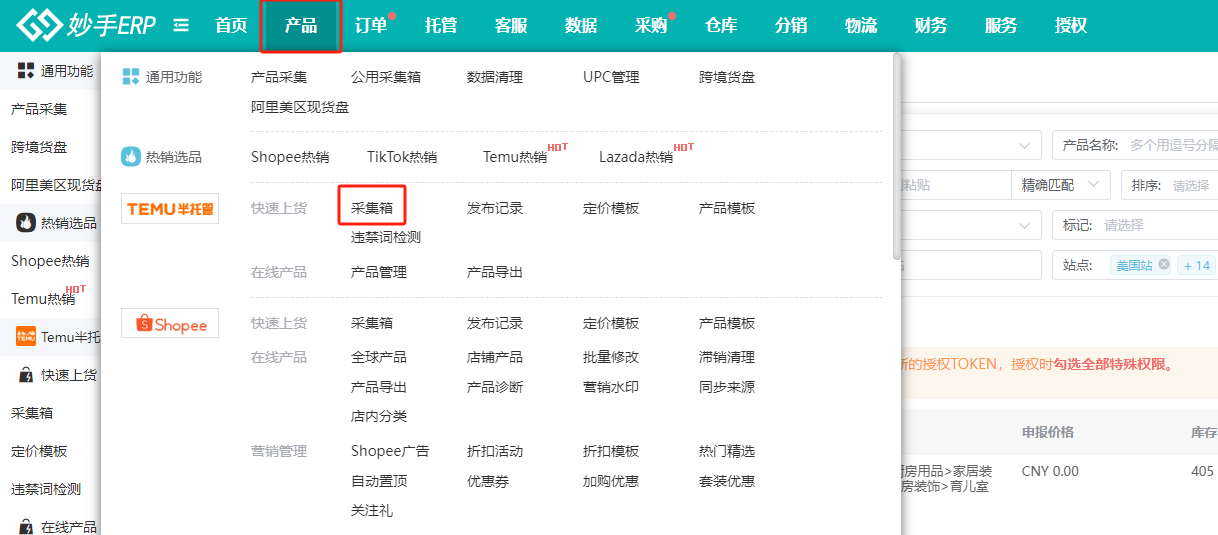This screenshot has width=1218, height=535.
Task: Open the 首页 top menu
Action: click(231, 26)
